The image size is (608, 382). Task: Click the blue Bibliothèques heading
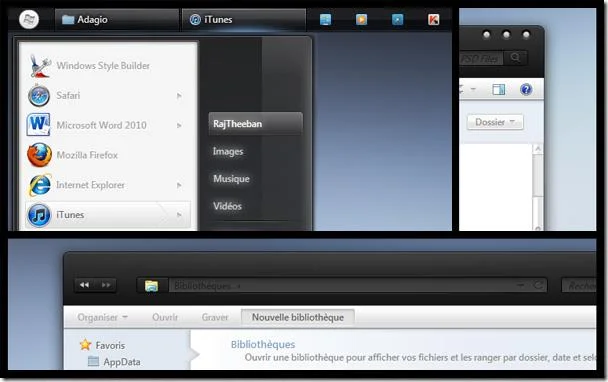point(263,344)
